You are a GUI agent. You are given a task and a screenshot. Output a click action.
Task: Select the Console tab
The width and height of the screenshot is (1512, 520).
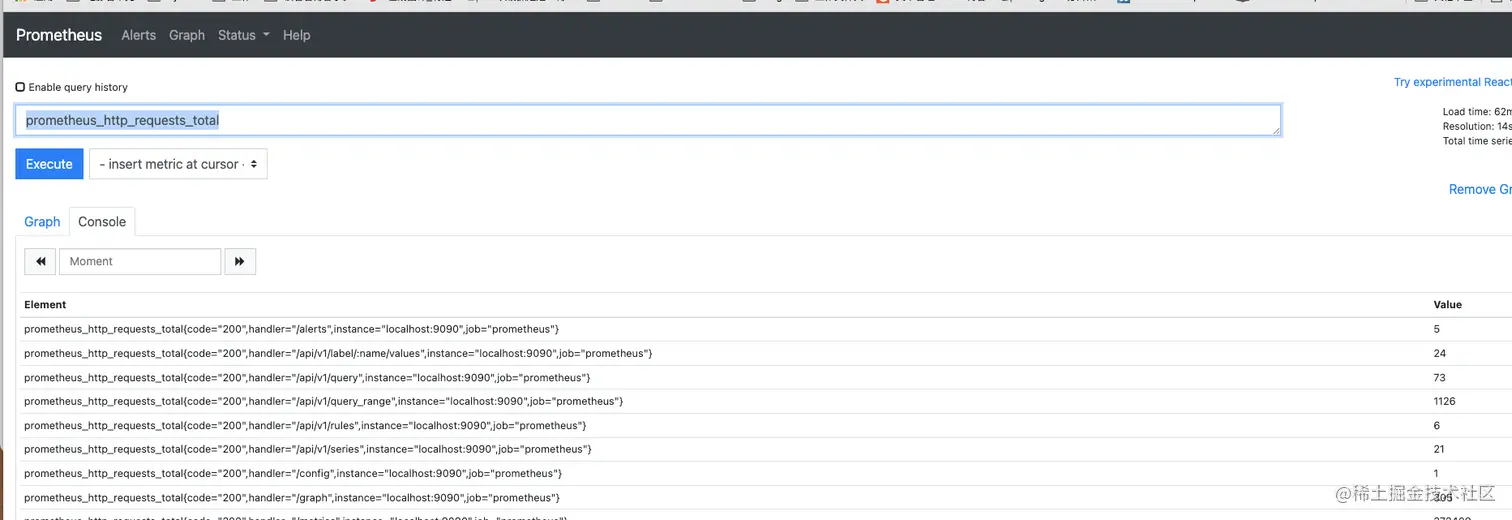[x=102, y=222]
